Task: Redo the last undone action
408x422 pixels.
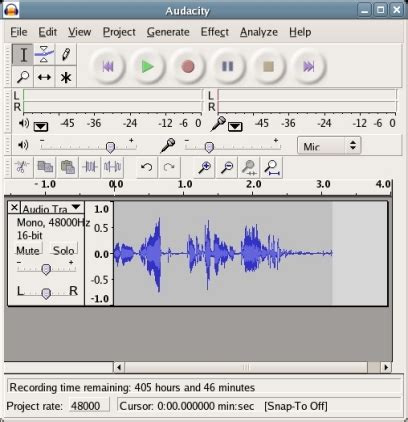Action: [x=169, y=167]
